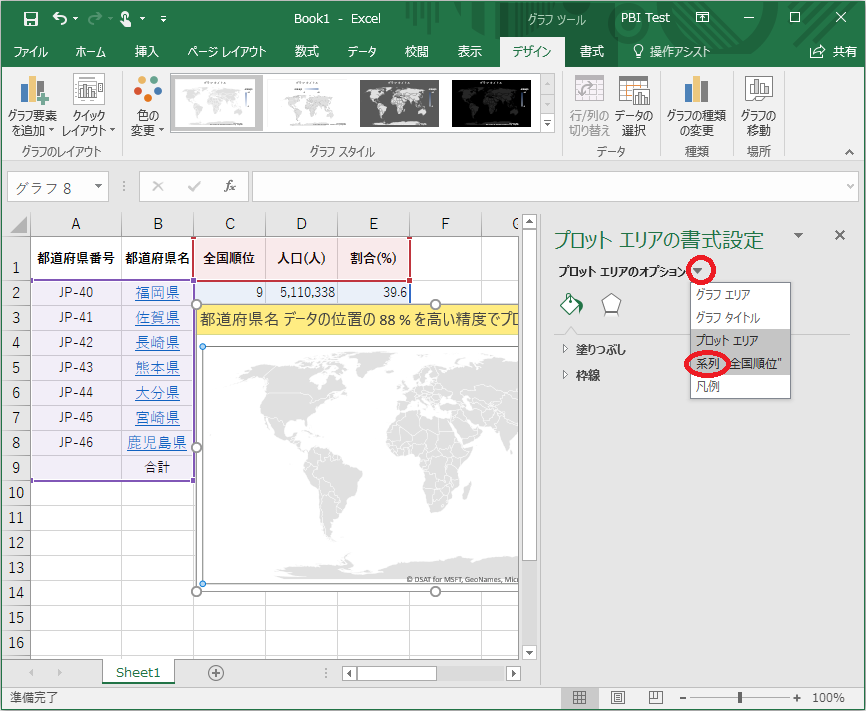This screenshot has width=866, height=711.
Task: Select the black map chart style
Action: pyautogui.click(x=491, y=103)
